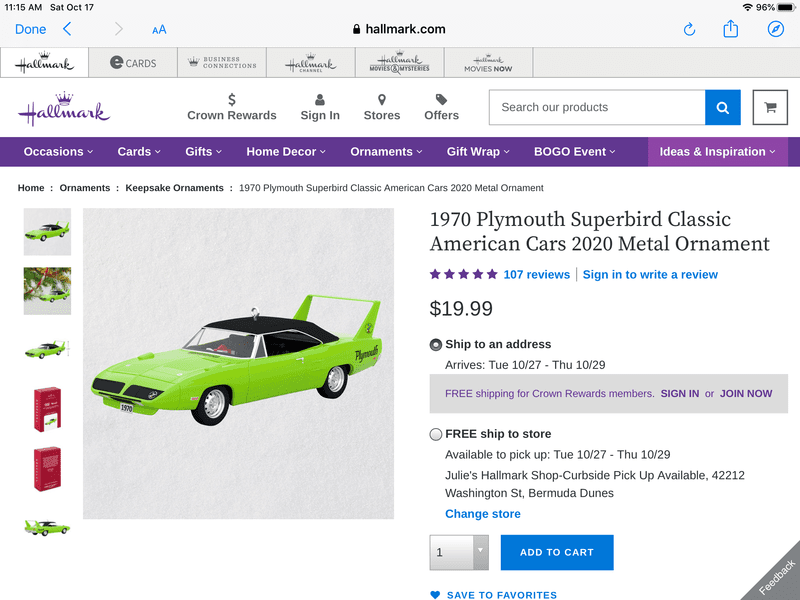Select the Ship to an address option
This screenshot has height=600, width=800.
(436, 345)
